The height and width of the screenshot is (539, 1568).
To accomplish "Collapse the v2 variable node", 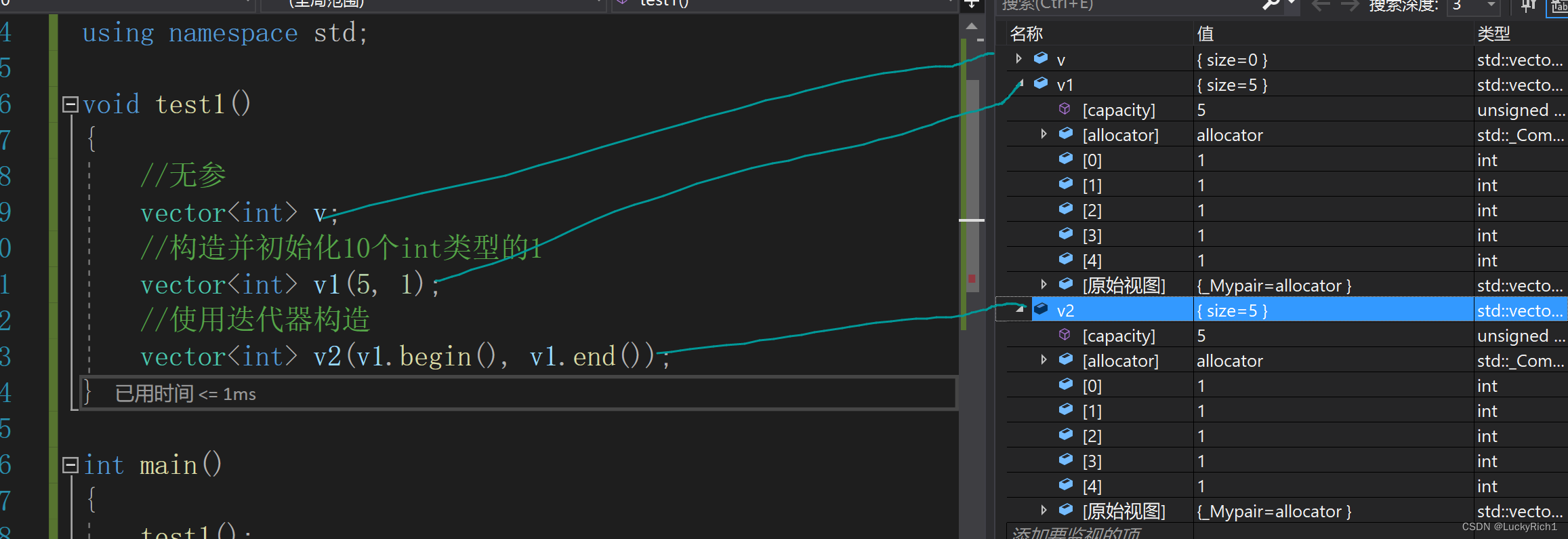I will [1020, 309].
